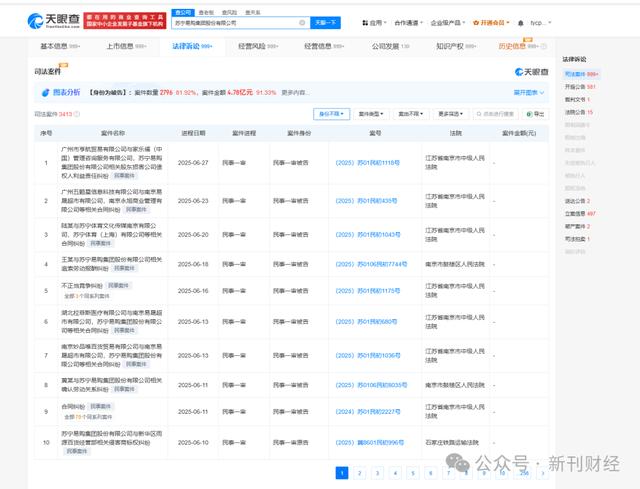The width and height of the screenshot is (640, 489).
Task: Select 破产案件 in the right sidebar
Action: [x=577, y=227]
